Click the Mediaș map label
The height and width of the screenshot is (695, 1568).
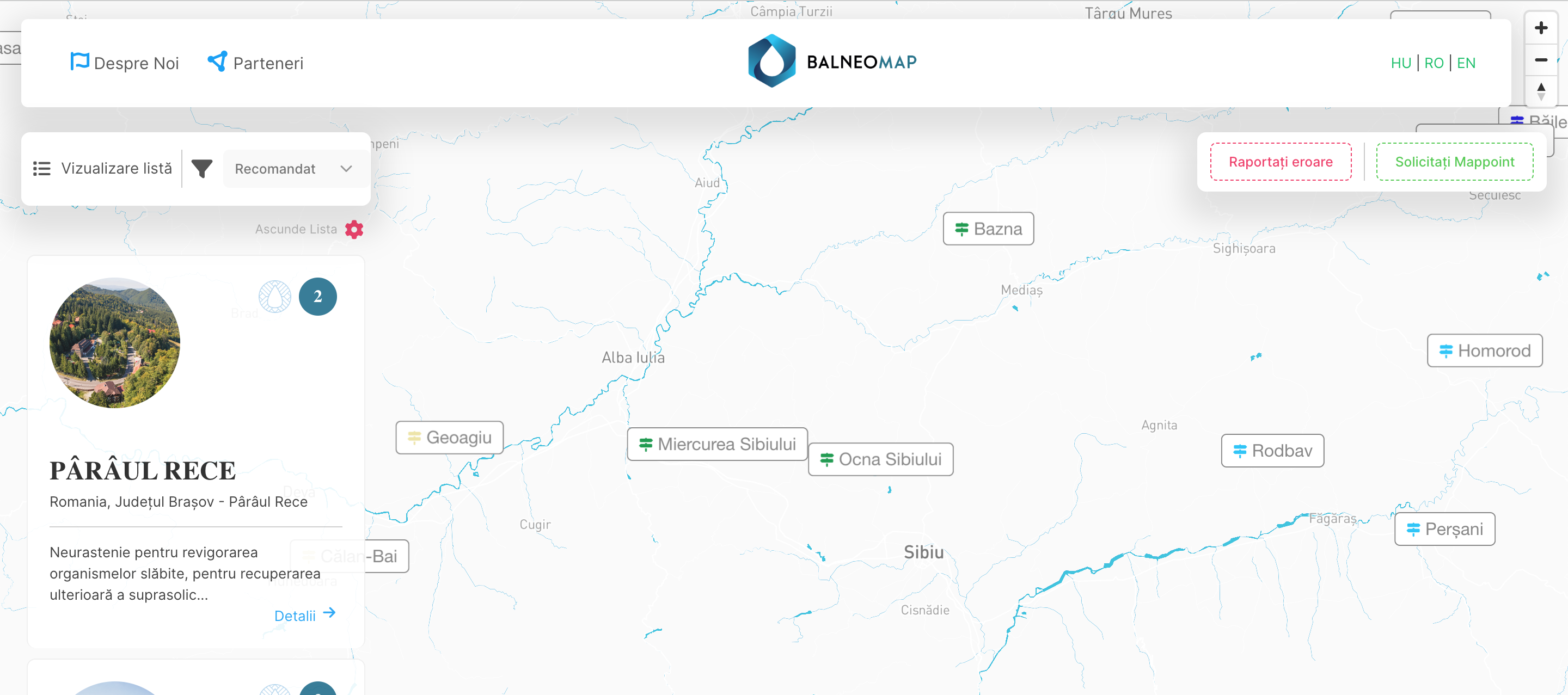click(1021, 290)
